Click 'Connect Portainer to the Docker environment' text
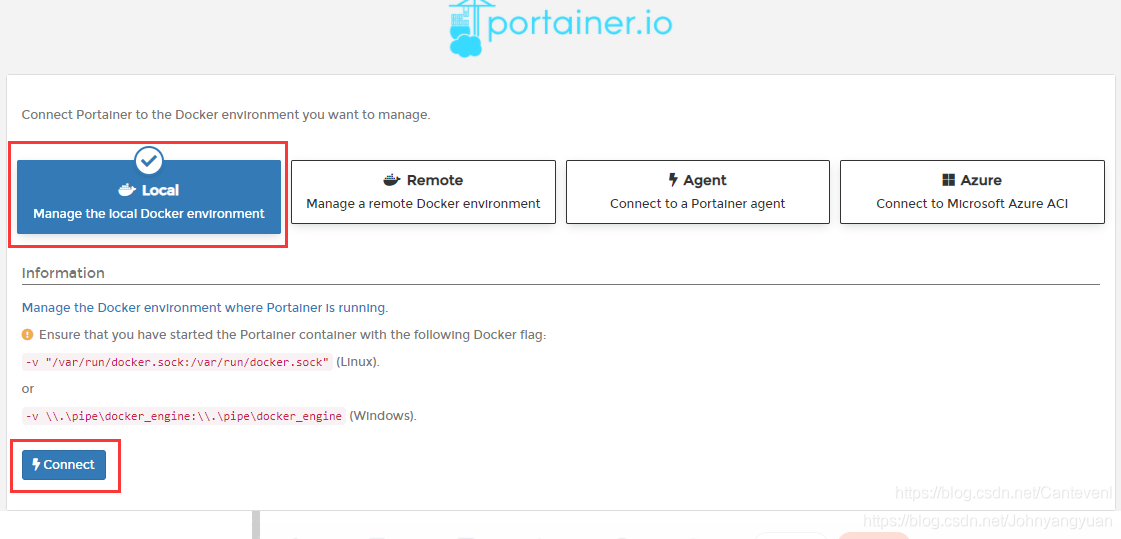Image resolution: width=1121 pixels, height=539 pixels. pyautogui.click(x=227, y=114)
